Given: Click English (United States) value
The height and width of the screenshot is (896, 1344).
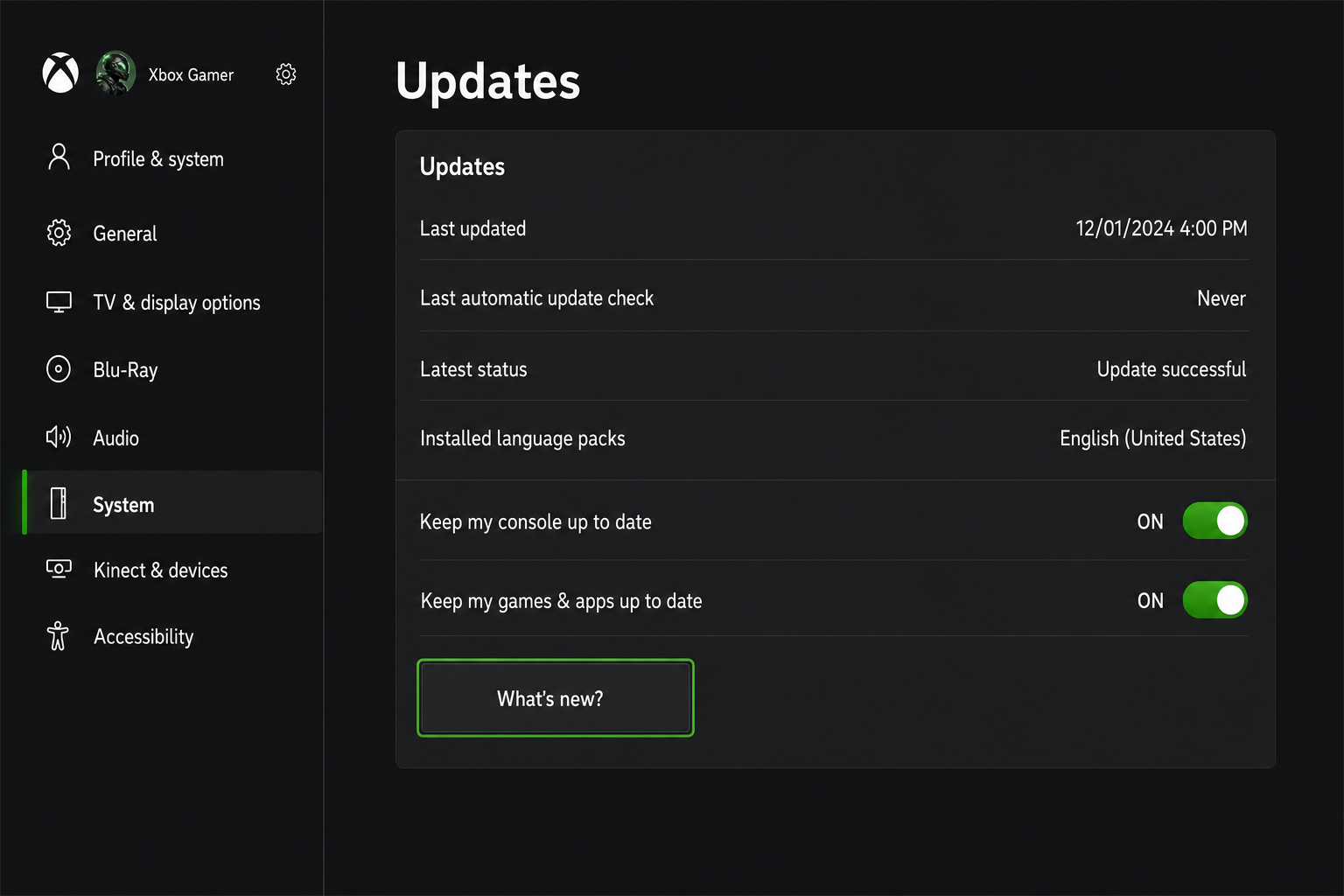Looking at the screenshot, I should pos(1152,438).
